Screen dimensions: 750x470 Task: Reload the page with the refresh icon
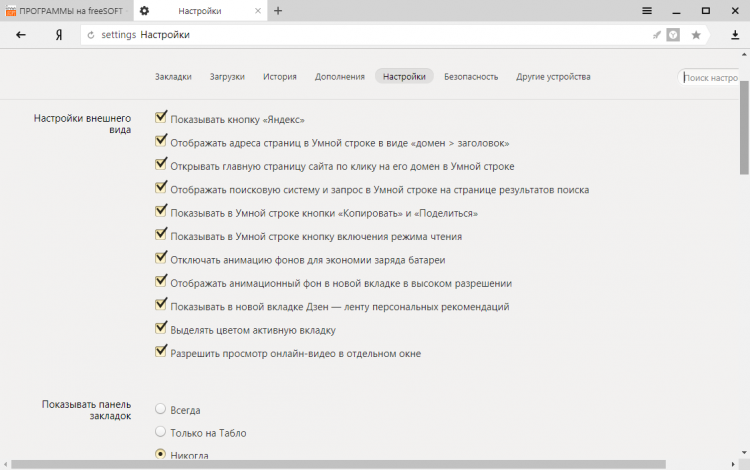(x=91, y=35)
